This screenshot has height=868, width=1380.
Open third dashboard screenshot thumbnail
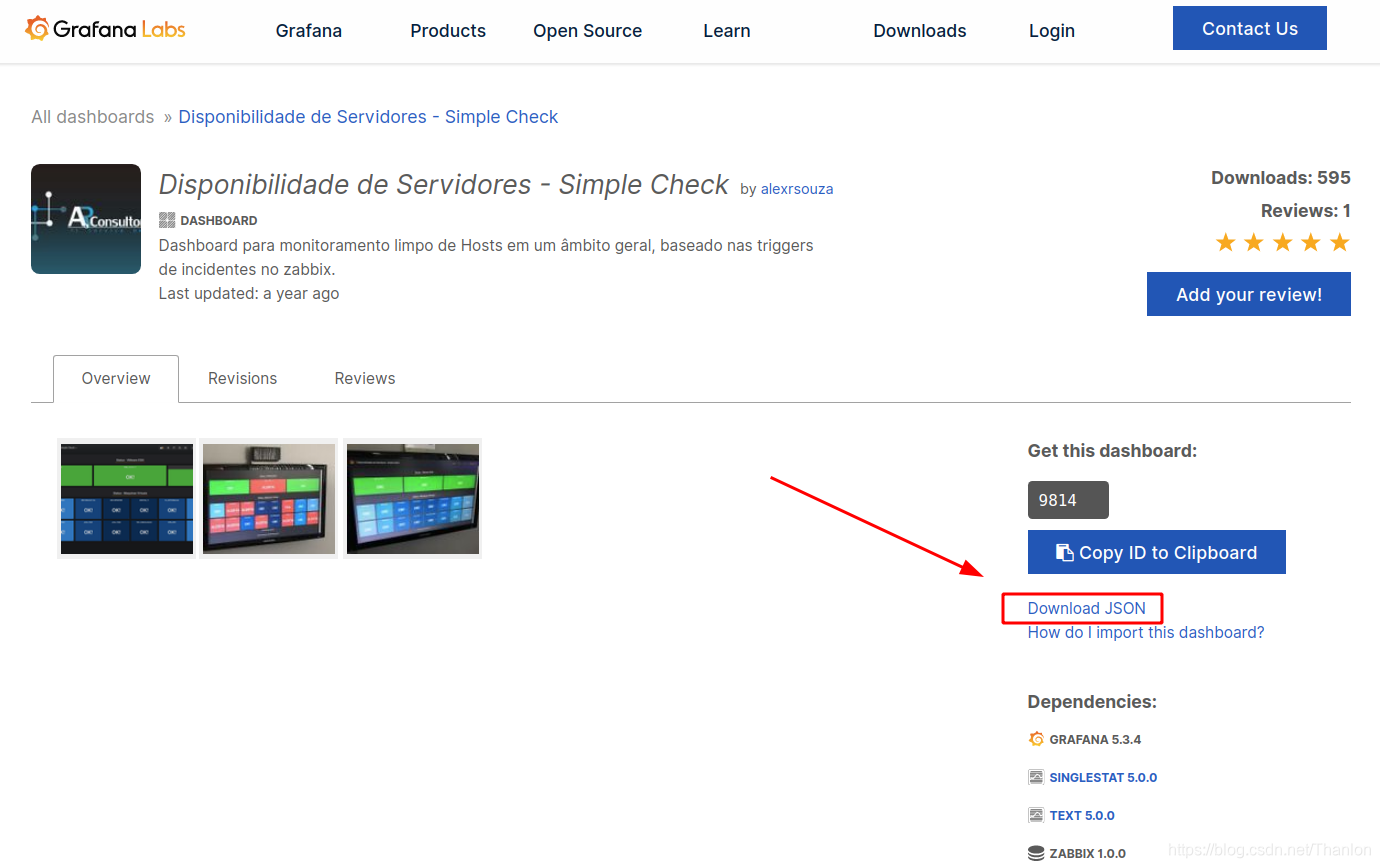coord(413,498)
